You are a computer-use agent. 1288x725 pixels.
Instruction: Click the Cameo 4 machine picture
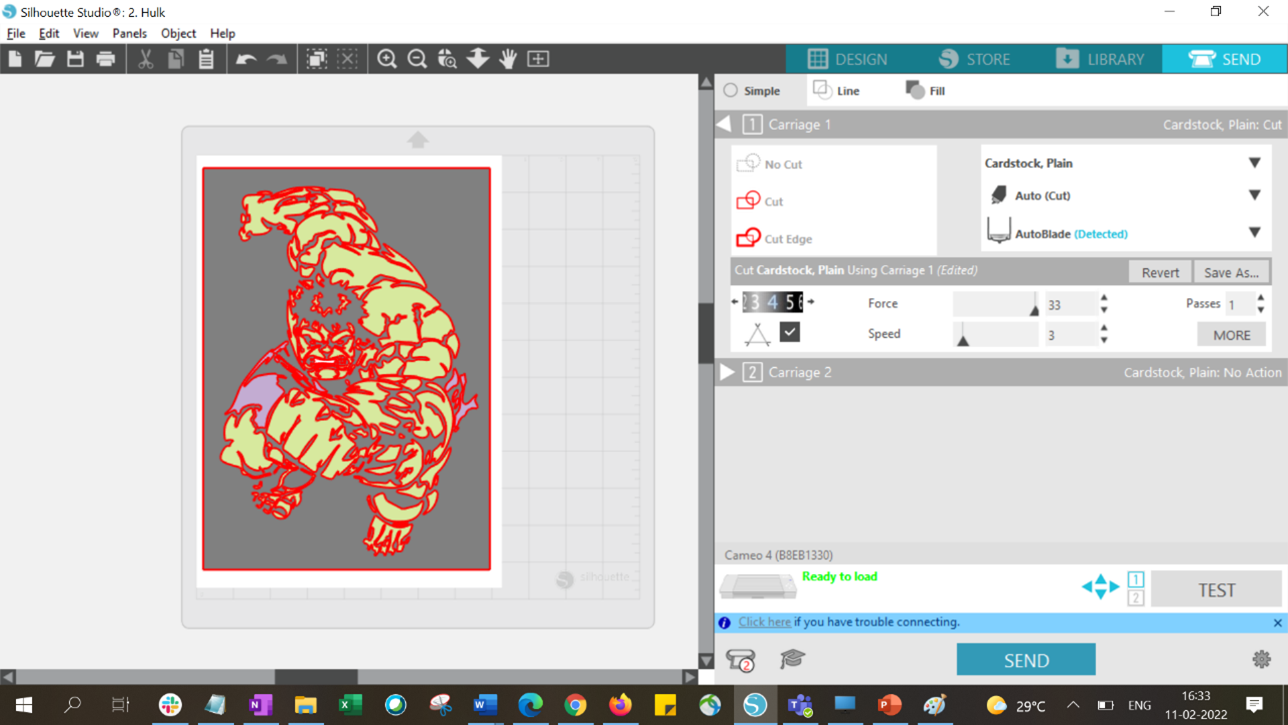tap(758, 587)
